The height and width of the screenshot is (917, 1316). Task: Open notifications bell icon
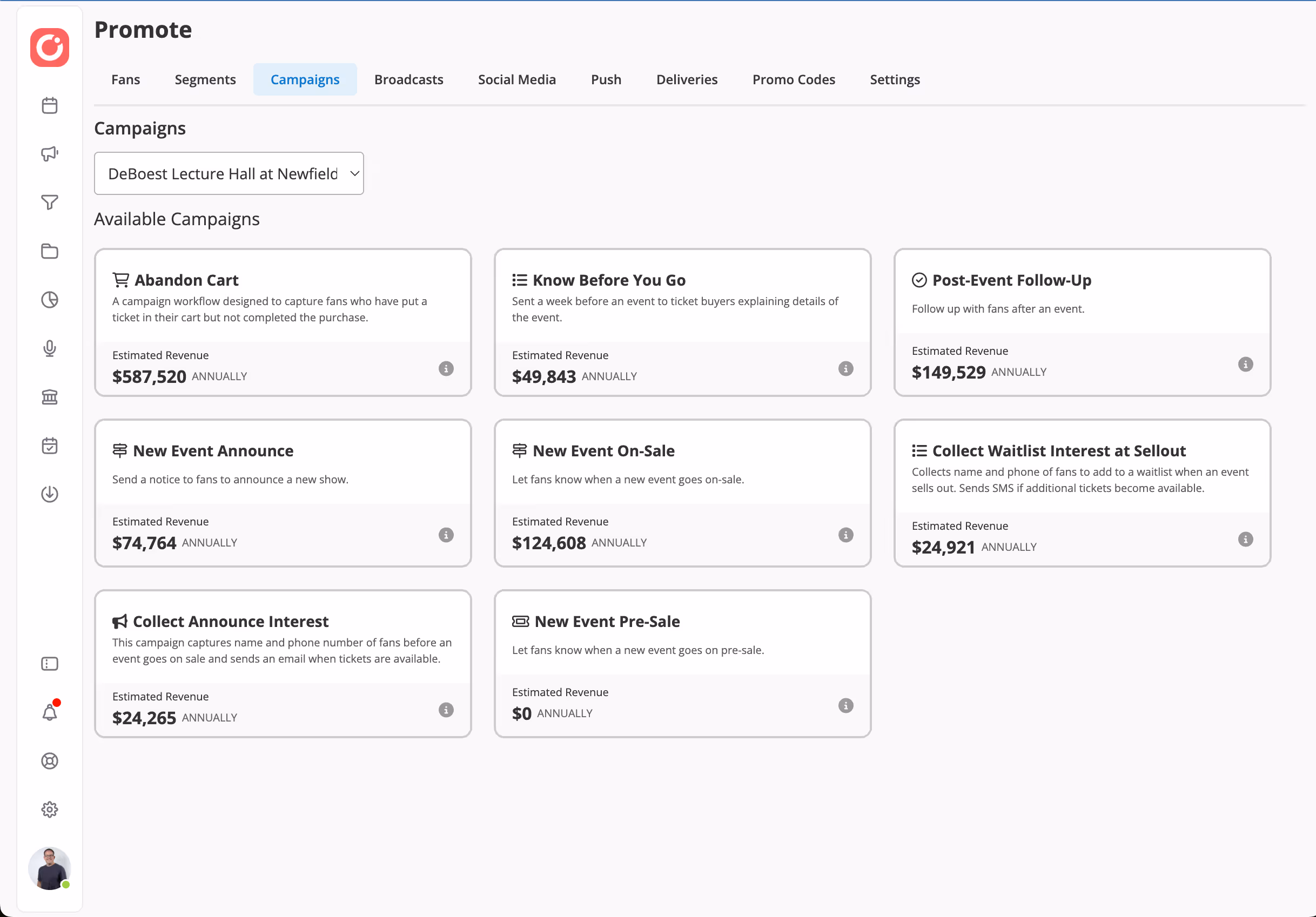(x=50, y=712)
